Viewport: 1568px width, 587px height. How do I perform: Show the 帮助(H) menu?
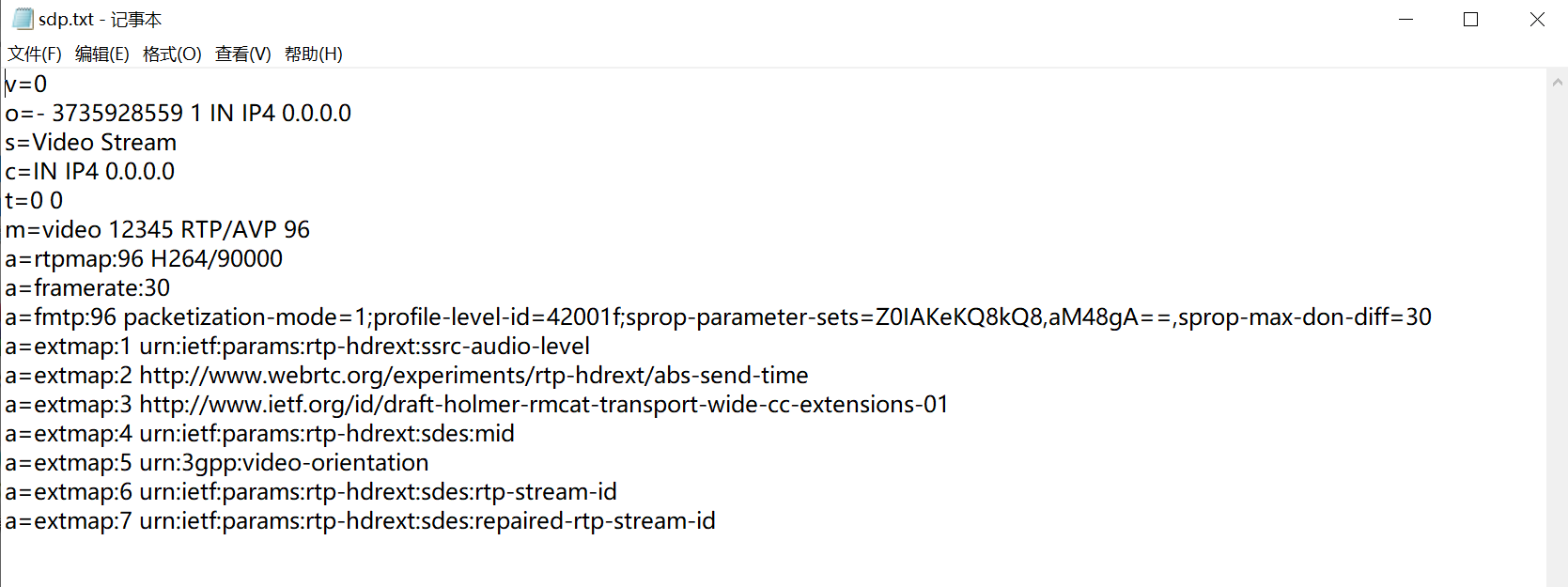313,54
